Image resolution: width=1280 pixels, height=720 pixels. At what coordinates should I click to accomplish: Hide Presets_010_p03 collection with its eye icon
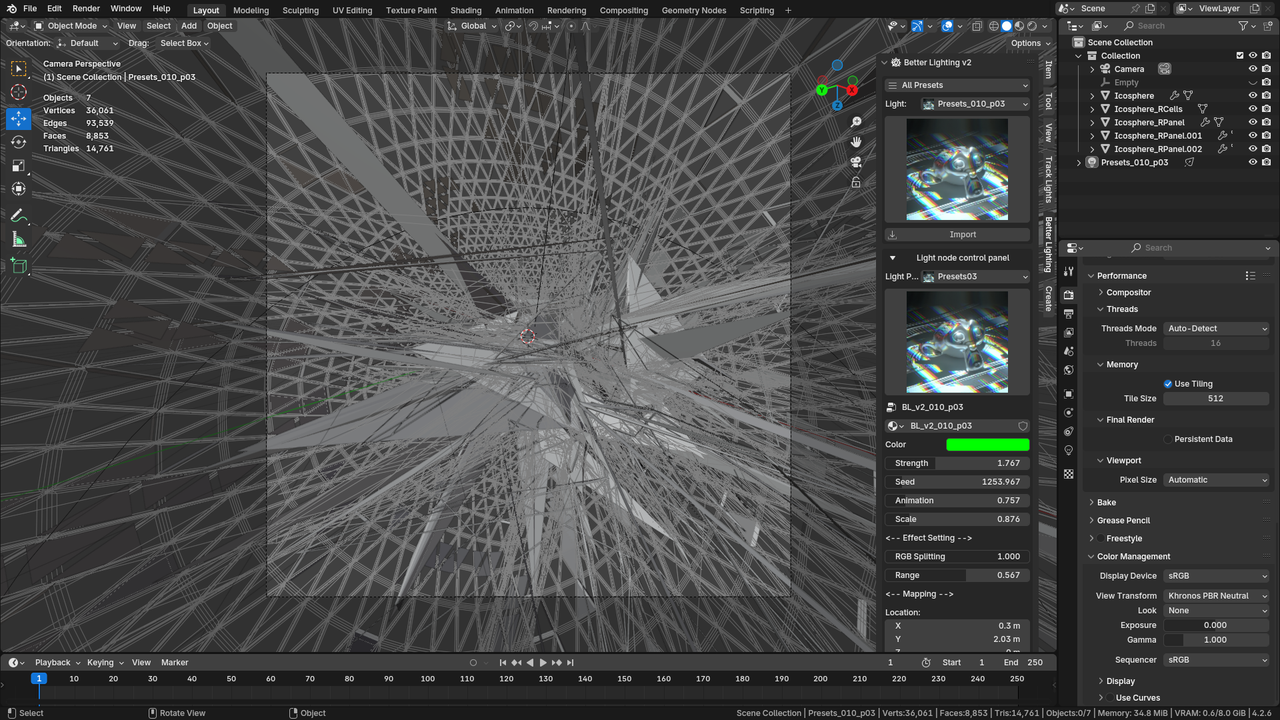1253,162
